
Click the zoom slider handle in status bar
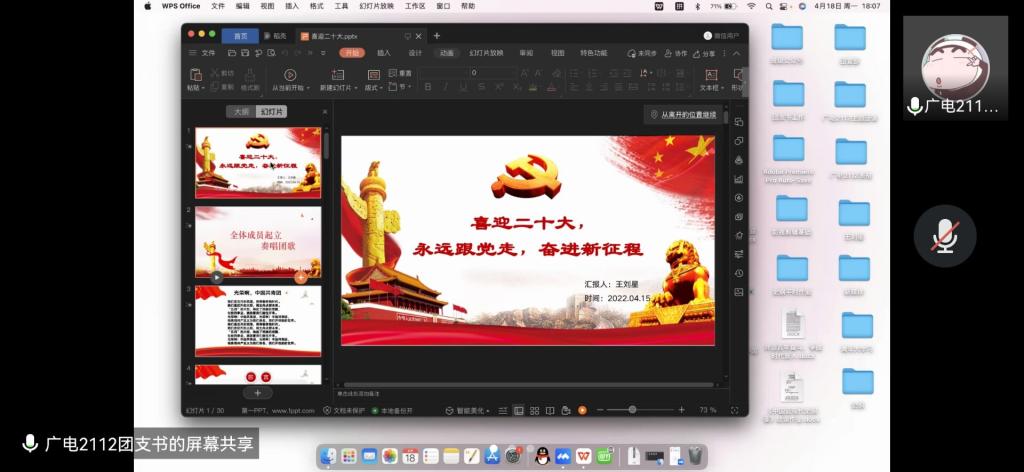pyautogui.click(x=633, y=410)
